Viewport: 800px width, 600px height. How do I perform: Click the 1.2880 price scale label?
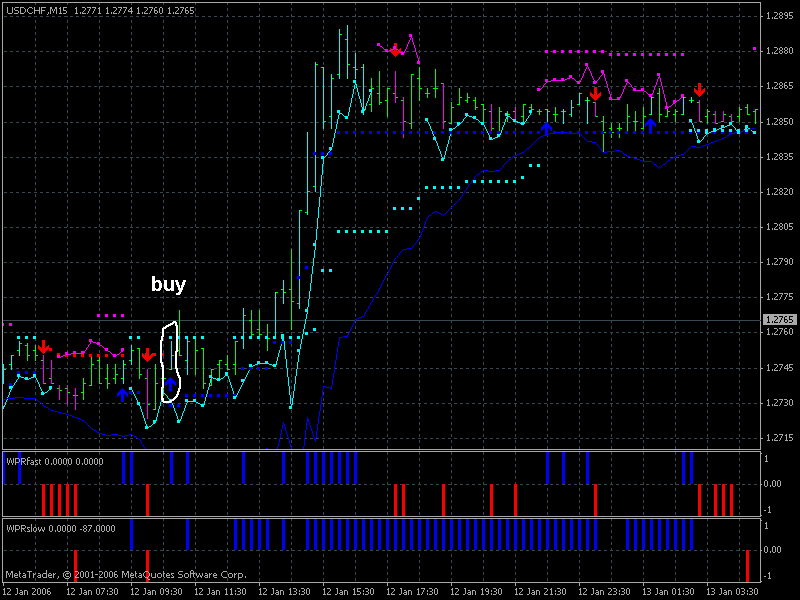[780, 51]
